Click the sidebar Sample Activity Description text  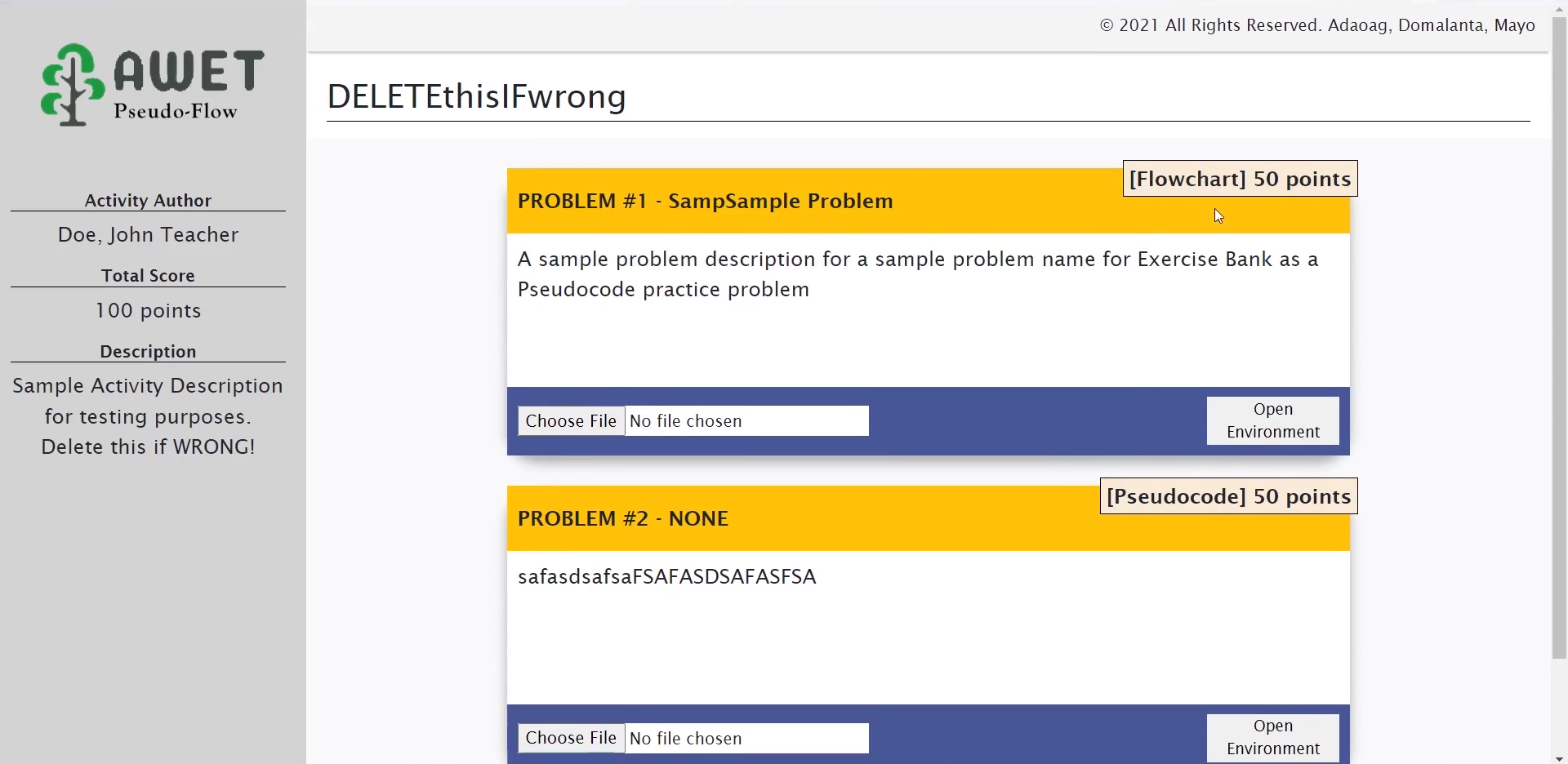[148, 416]
